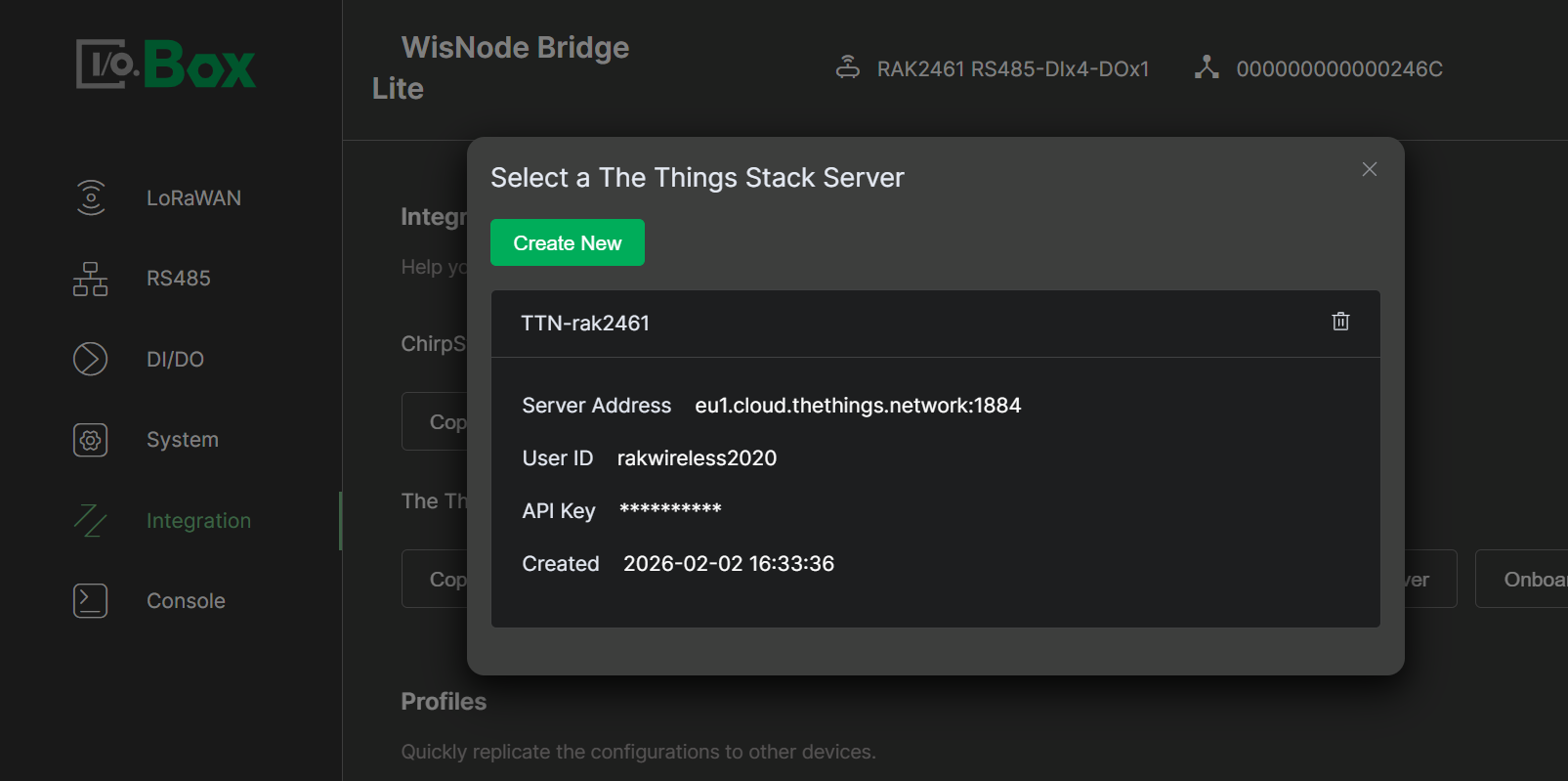This screenshot has width=1568, height=781.
Task: Click the device model icon beside RAK2461
Action: (848, 67)
